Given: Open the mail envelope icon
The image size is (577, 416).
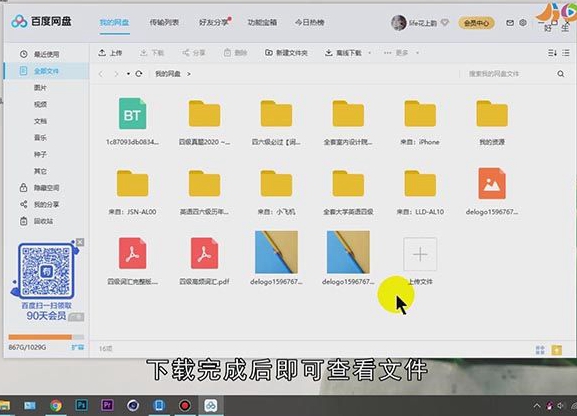Looking at the screenshot, I should coord(510,23).
